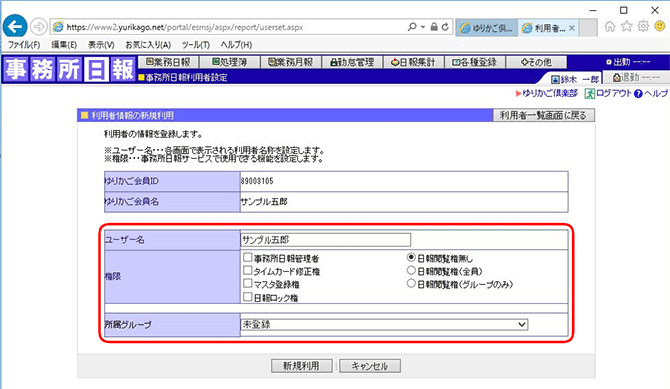Click the security lock icon in address bar
670x389 pixels.
coord(434,27)
